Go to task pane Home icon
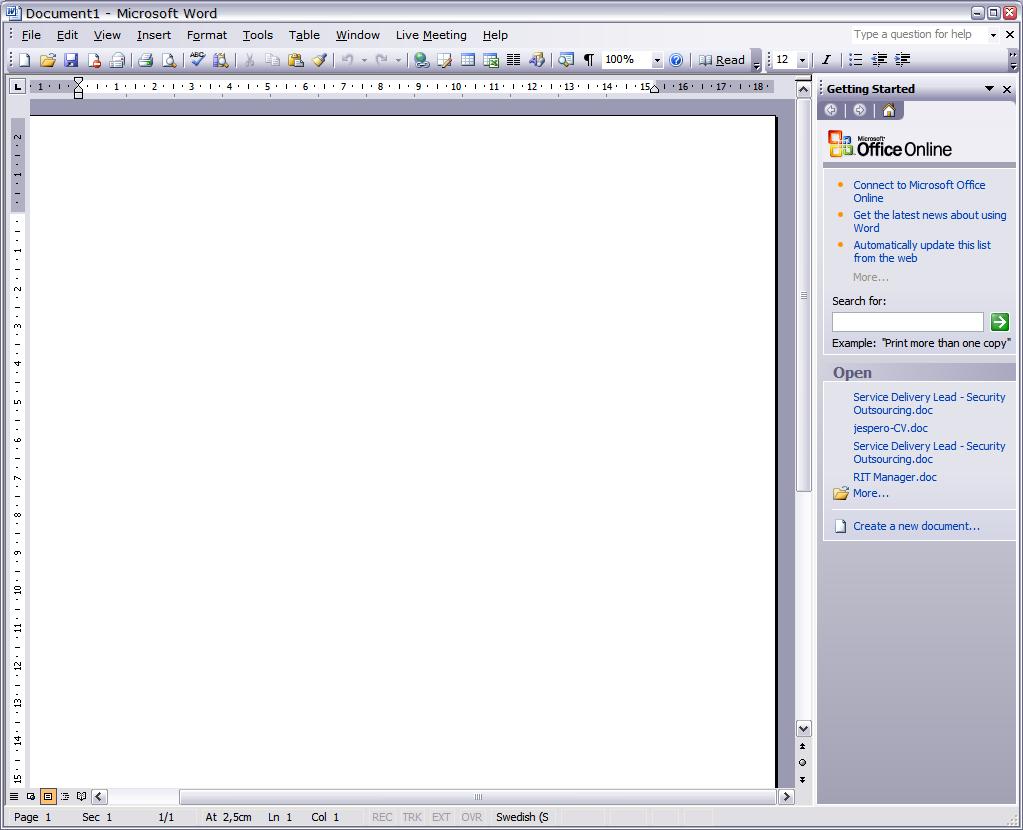 [x=889, y=110]
